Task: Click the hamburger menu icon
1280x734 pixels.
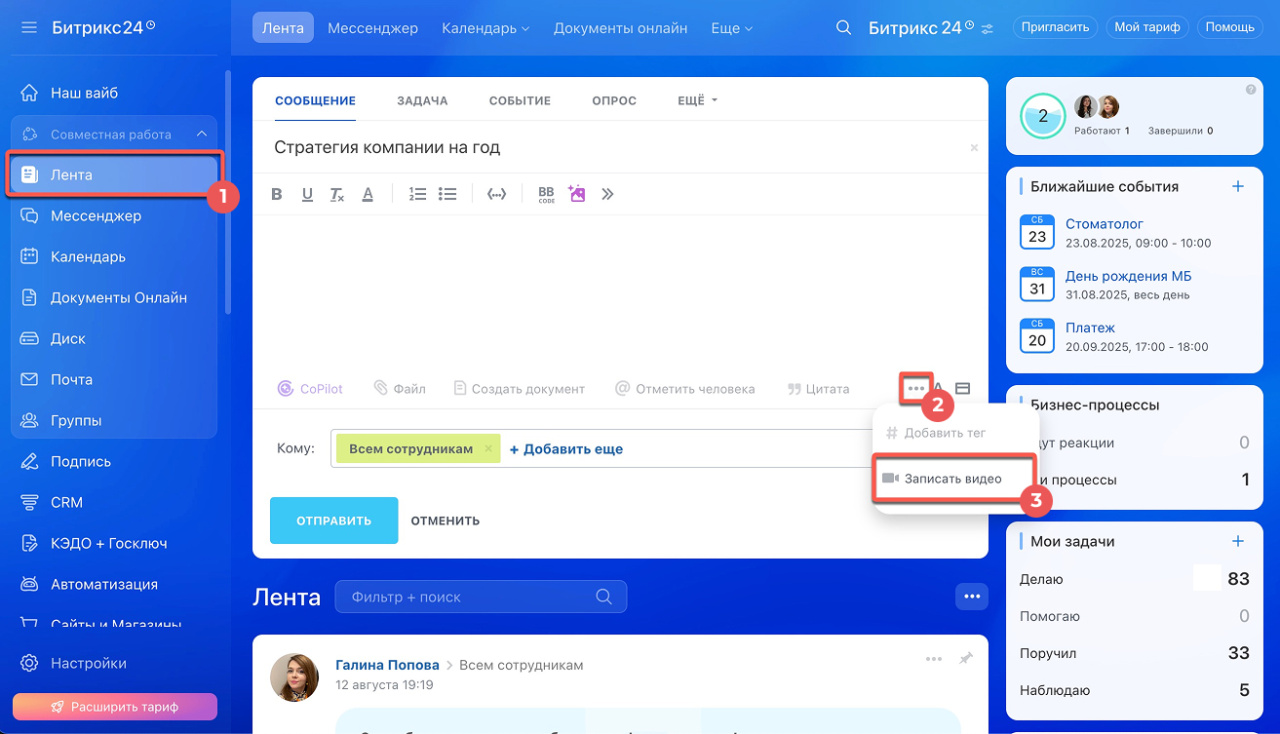Action: tap(29, 28)
